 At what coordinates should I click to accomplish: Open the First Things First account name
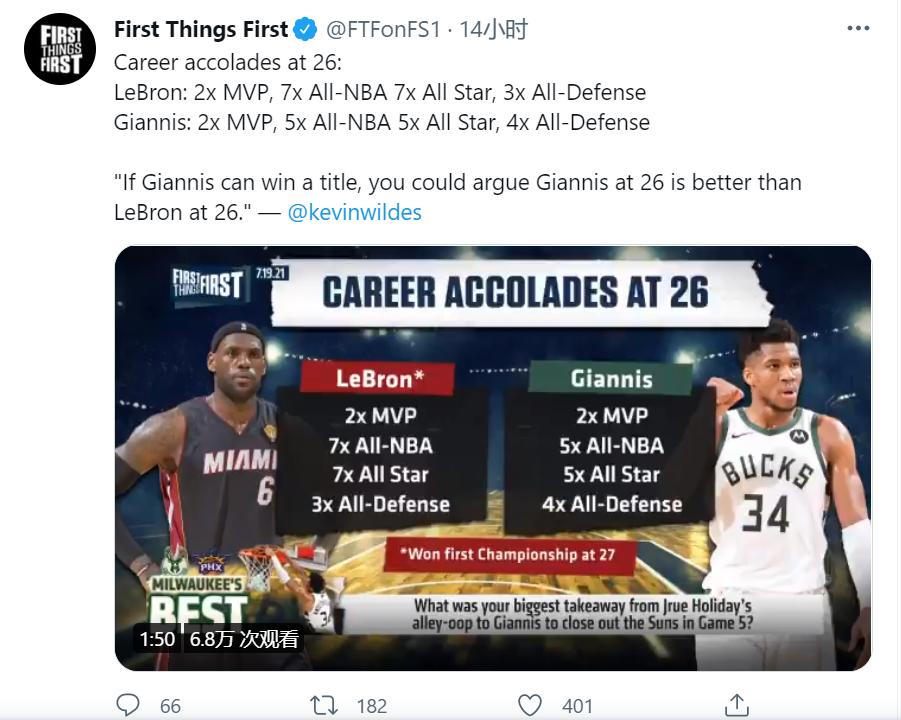coord(201,29)
